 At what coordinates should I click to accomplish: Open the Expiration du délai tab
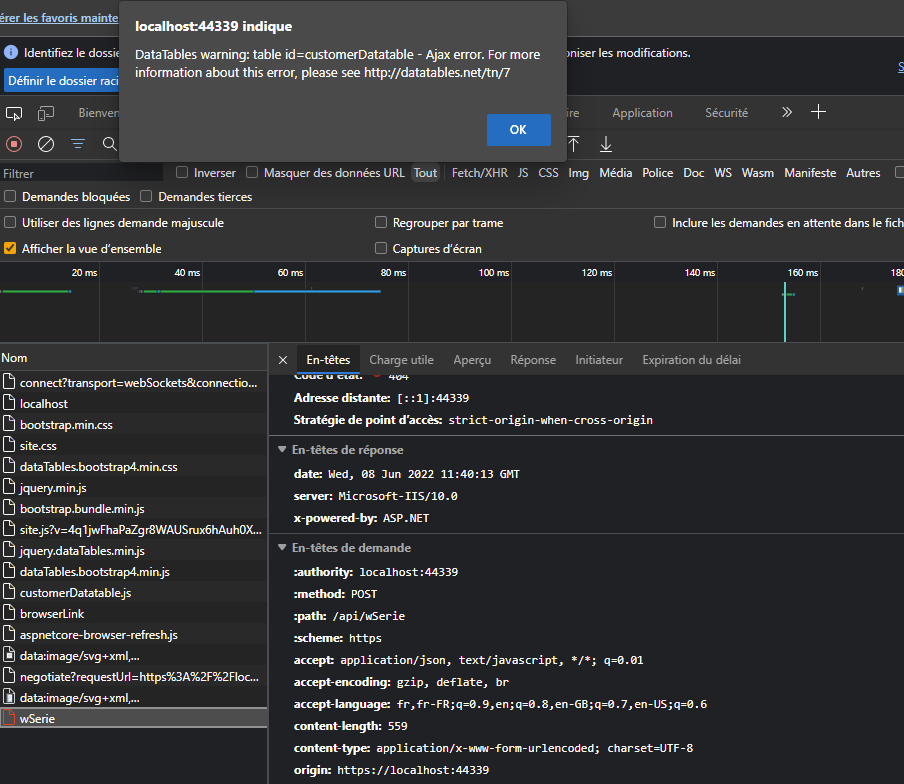[691, 360]
